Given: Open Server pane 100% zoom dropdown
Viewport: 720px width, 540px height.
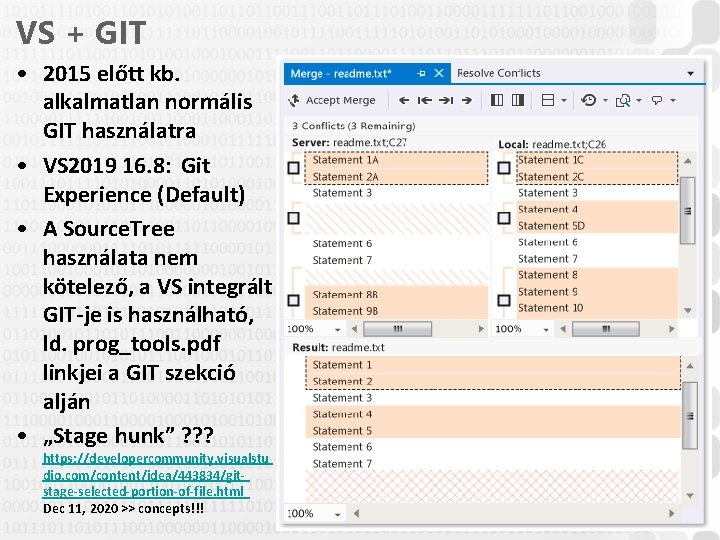Looking at the screenshot, I should (x=338, y=330).
